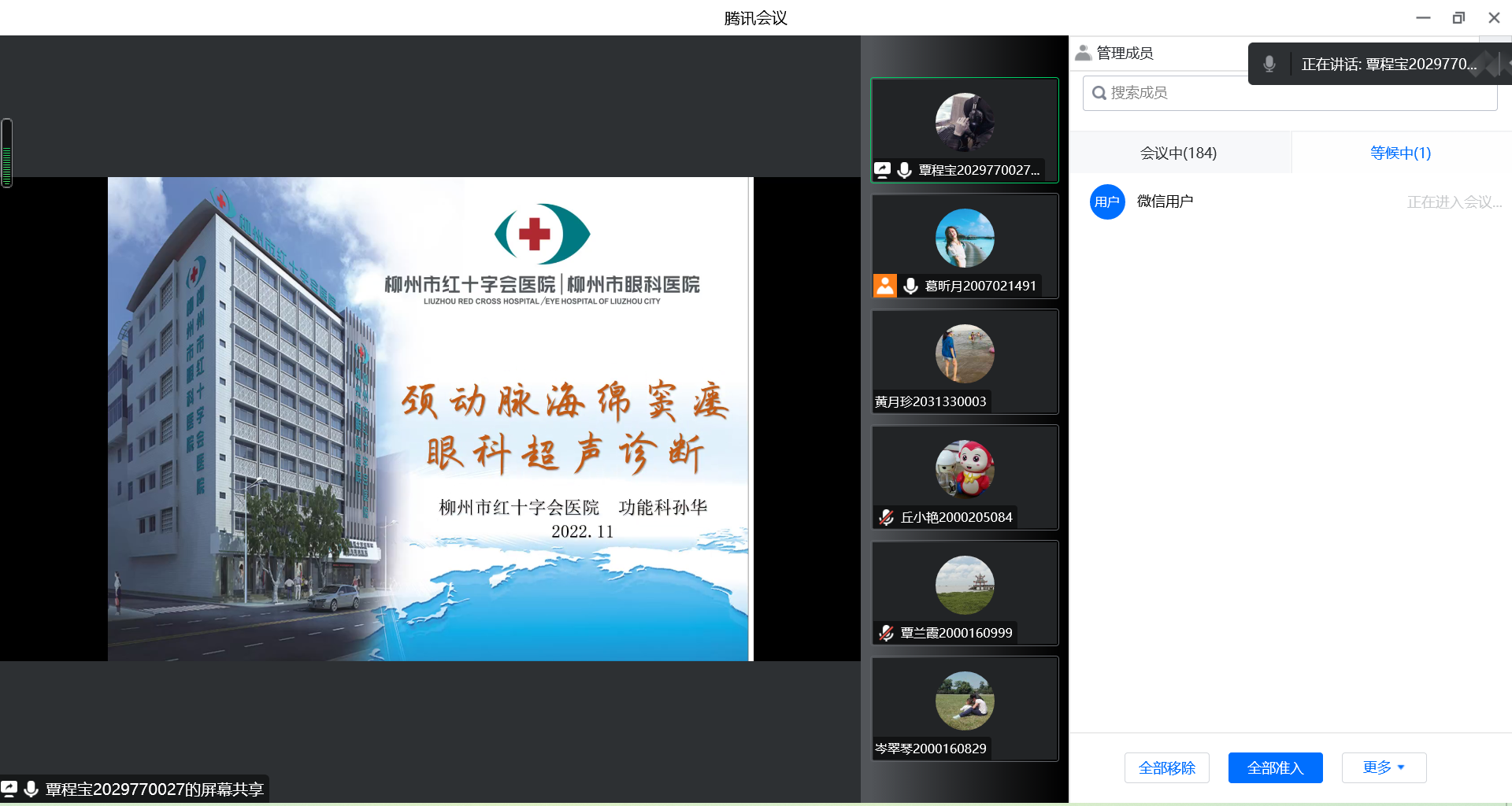Click the screen-share icon in the bottom-left share label

click(x=9, y=789)
